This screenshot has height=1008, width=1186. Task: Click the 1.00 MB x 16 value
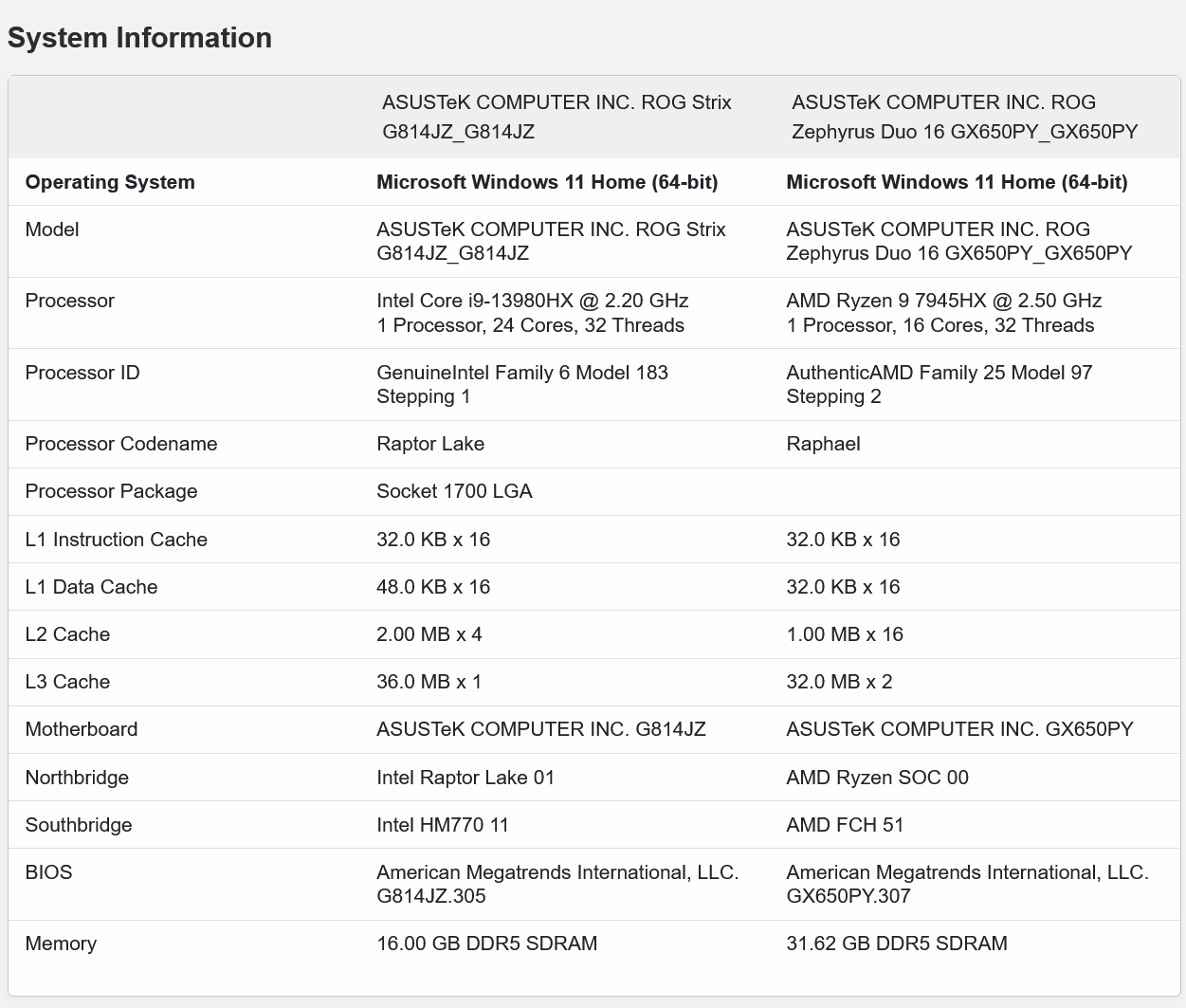click(x=845, y=634)
